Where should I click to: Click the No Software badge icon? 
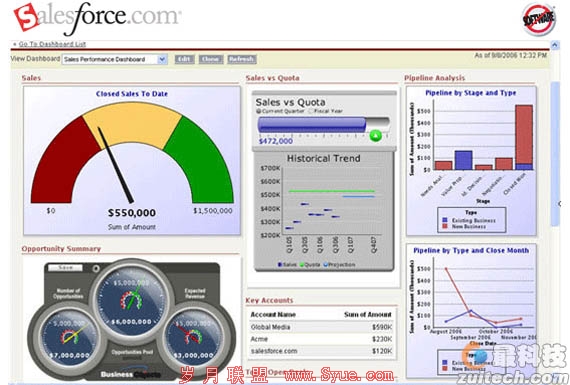coord(539,19)
